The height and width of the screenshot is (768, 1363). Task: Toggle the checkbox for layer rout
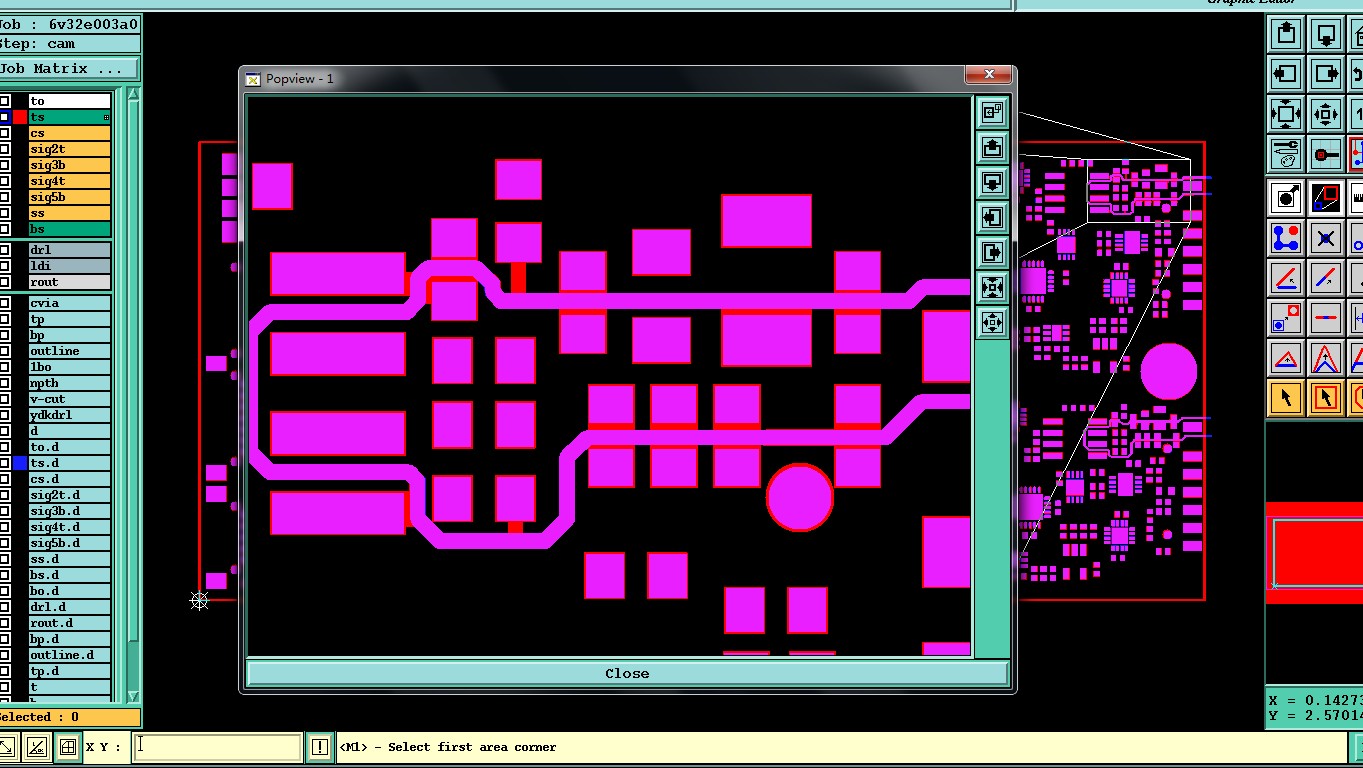tap(5, 282)
